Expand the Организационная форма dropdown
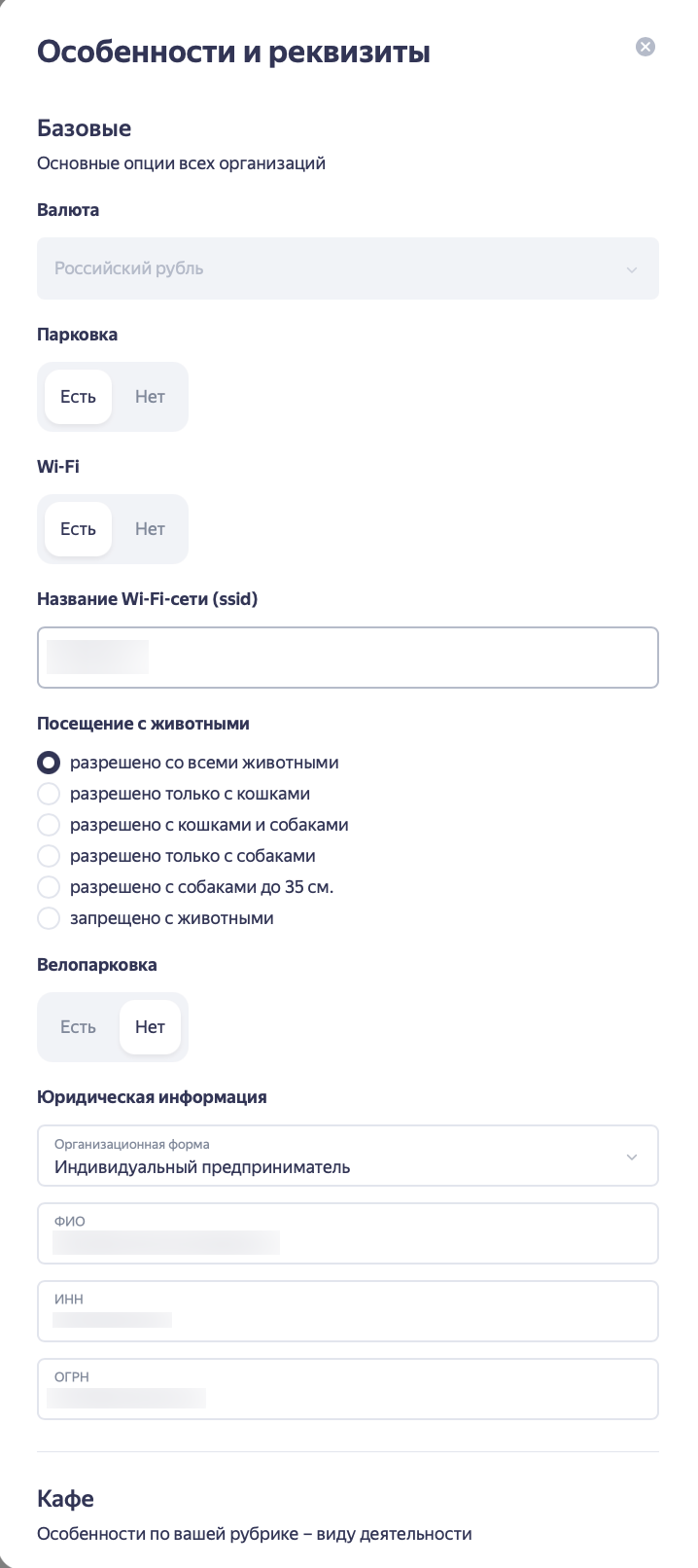The width and height of the screenshot is (698, 1568). click(x=347, y=1157)
